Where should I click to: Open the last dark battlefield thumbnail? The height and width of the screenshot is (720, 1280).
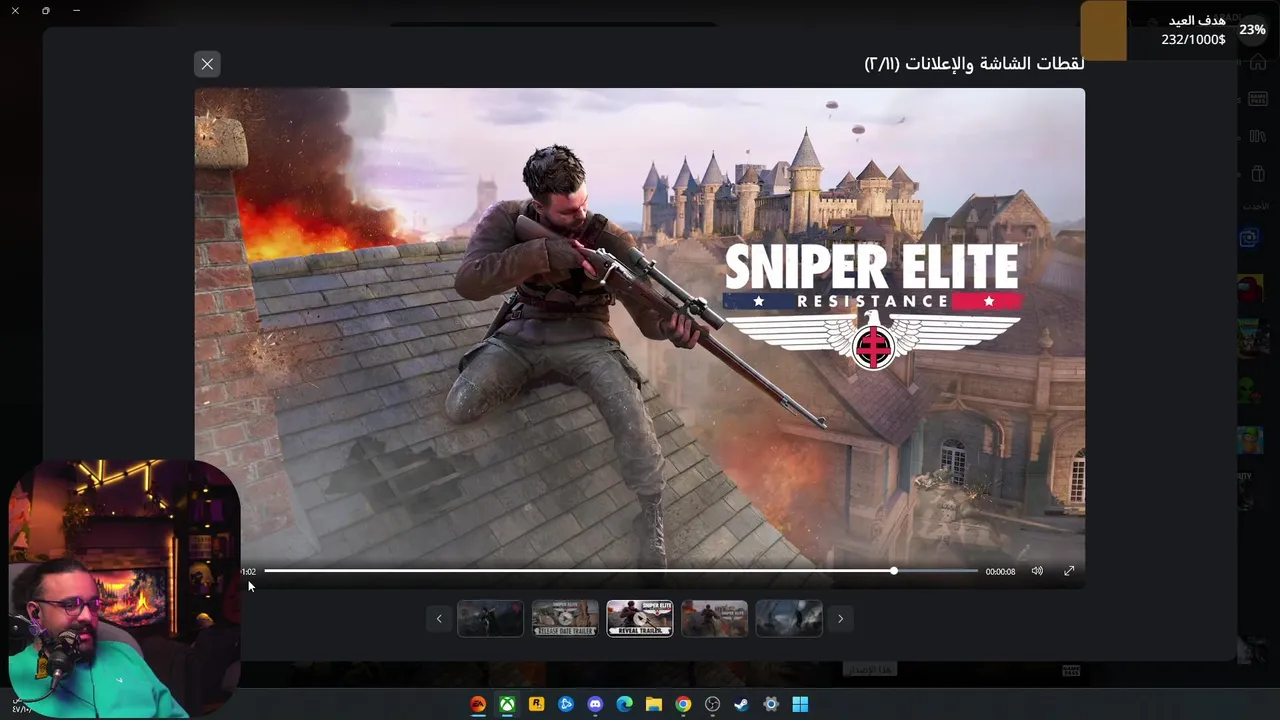(789, 619)
